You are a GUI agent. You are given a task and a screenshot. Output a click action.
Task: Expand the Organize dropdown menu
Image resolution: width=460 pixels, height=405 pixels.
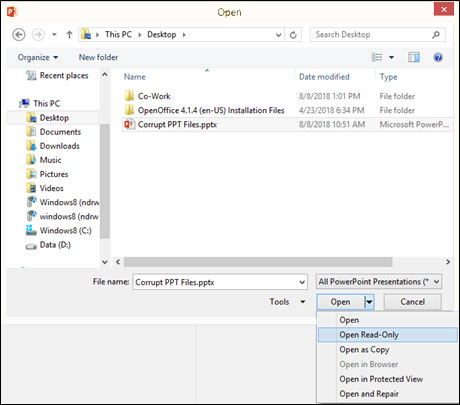38,57
